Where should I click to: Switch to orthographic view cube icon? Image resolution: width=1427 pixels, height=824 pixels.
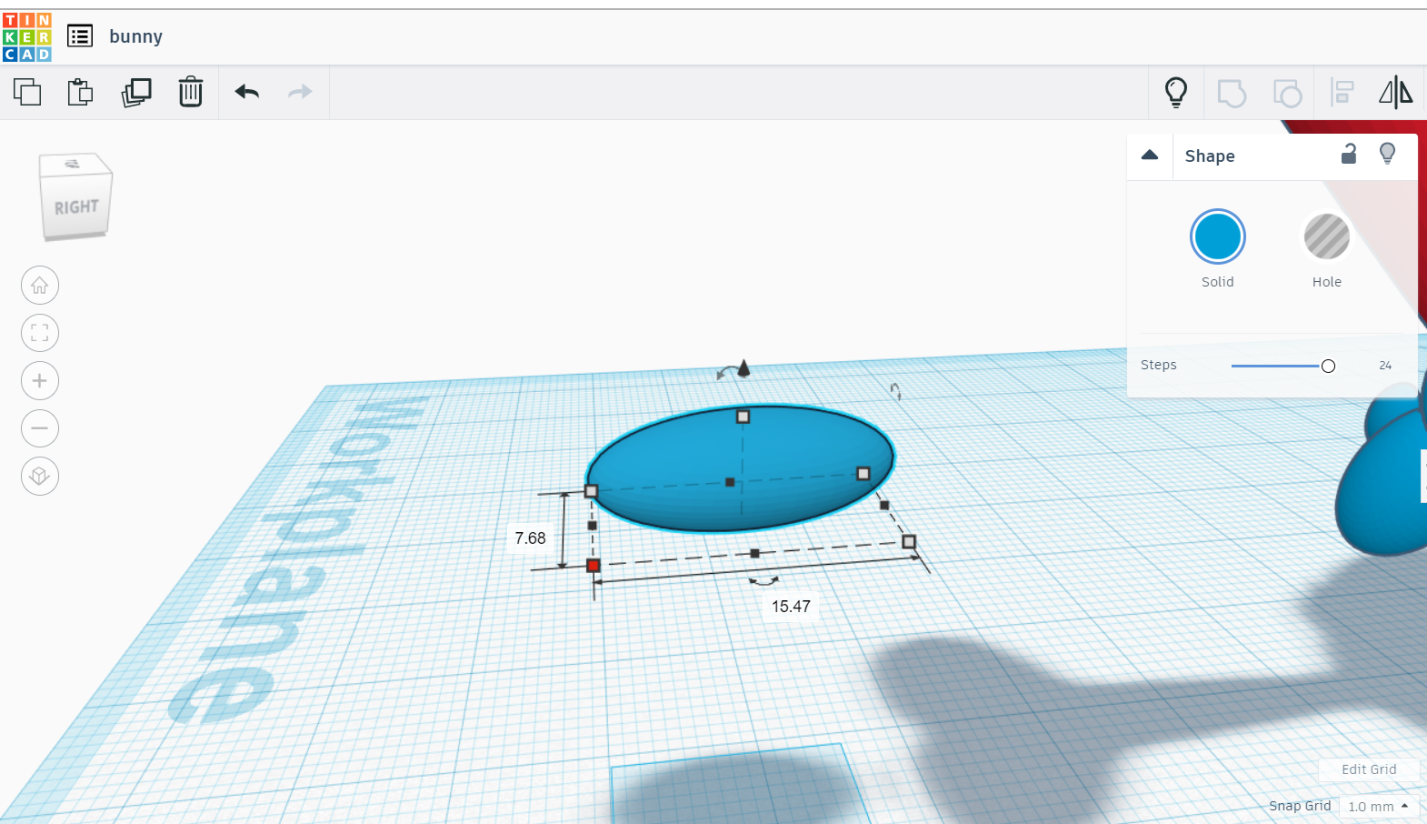[40, 475]
